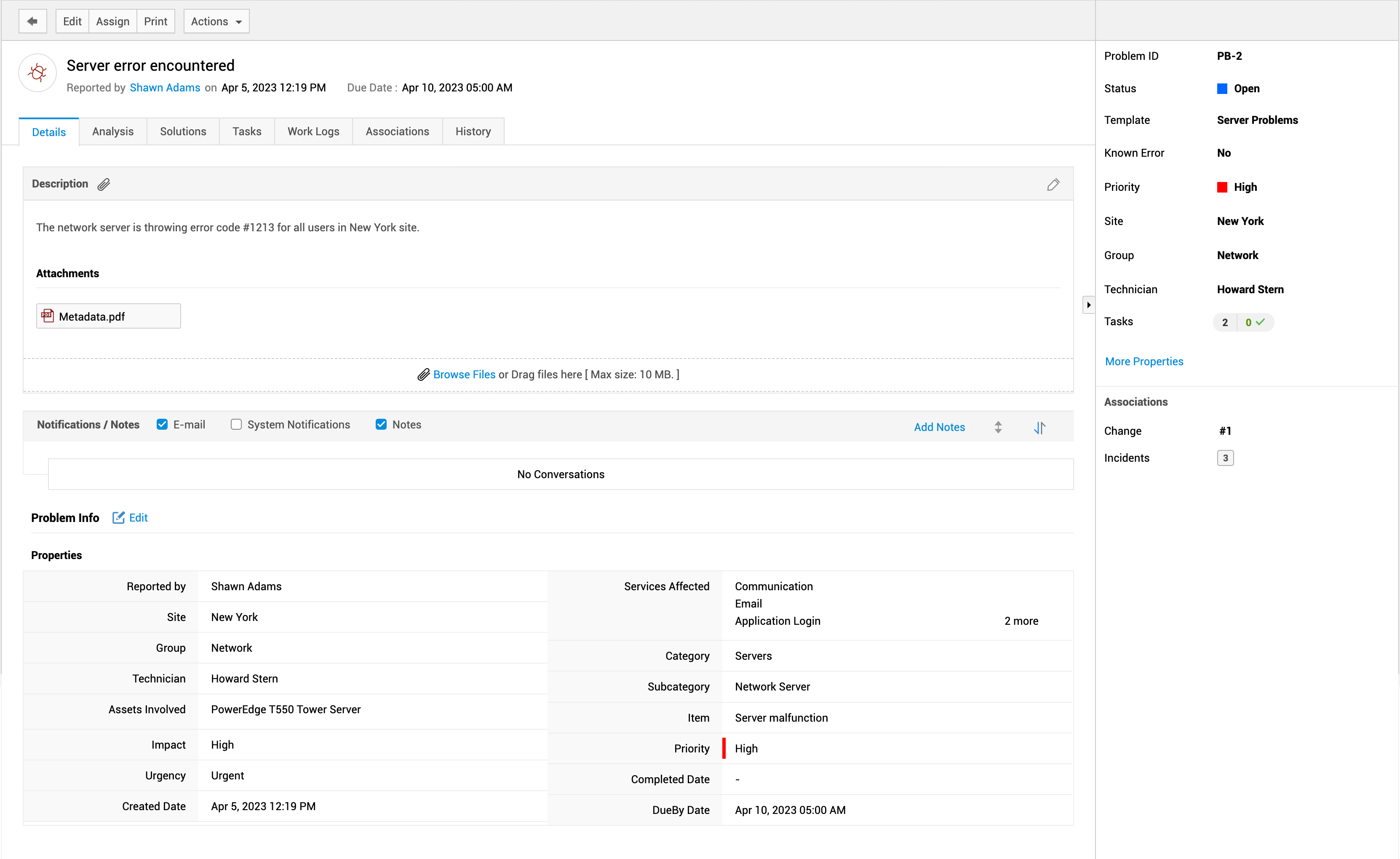Viewport: 1400px width, 859px height.
Task: Click the sort order icon near Add Notes
Action: (x=1039, y=428)
